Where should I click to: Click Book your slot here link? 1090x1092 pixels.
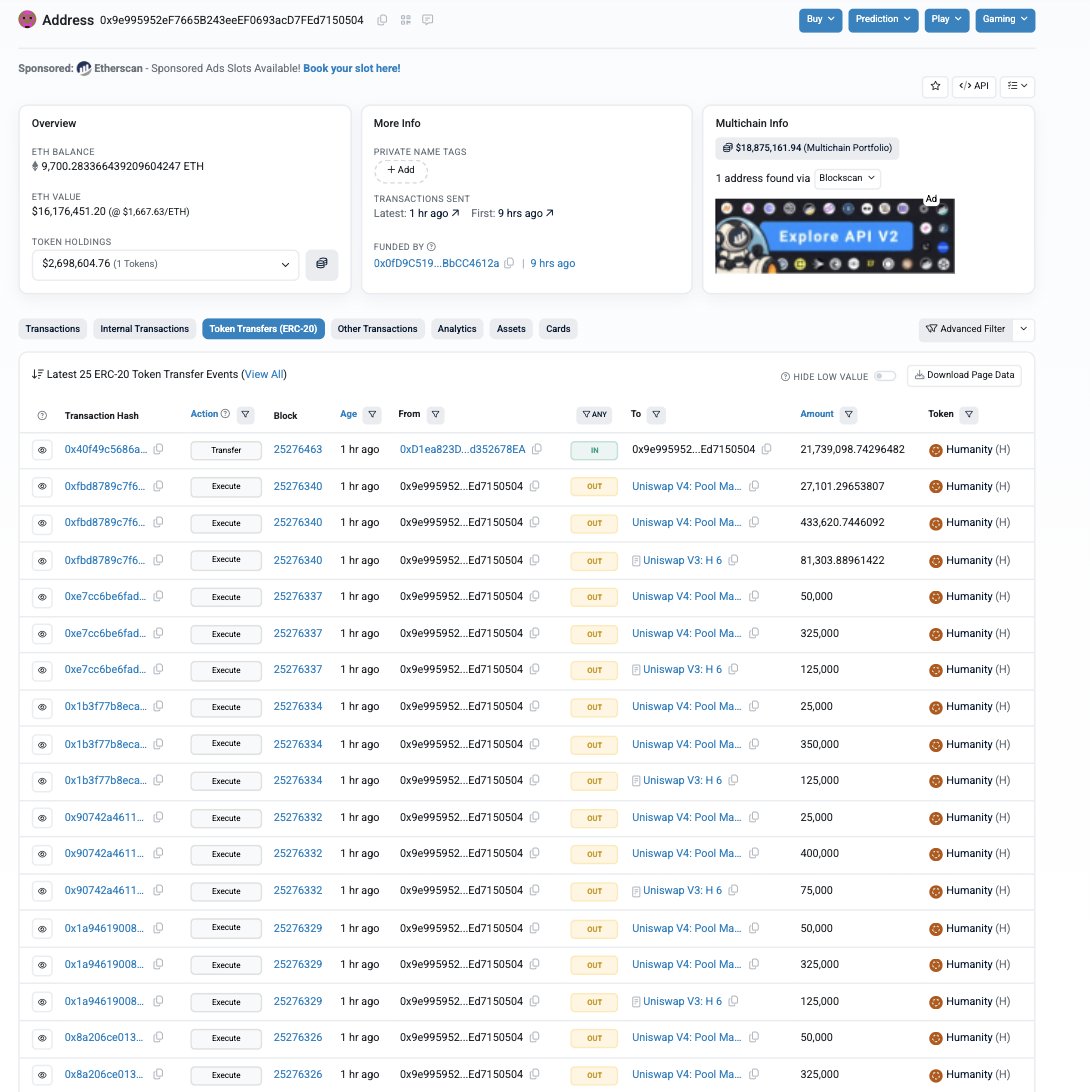click(352, 68)
